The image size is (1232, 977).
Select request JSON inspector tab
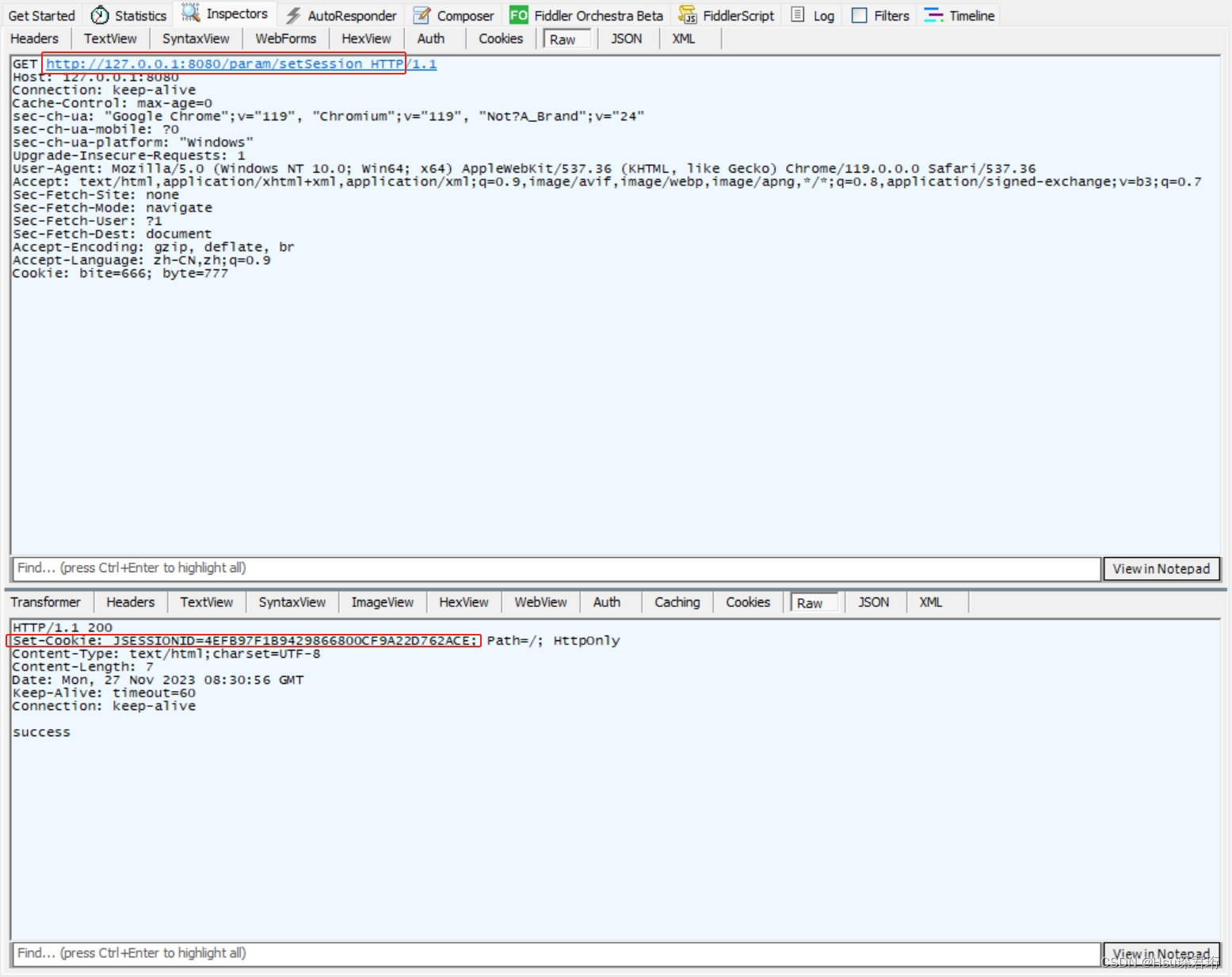[627, 38]
